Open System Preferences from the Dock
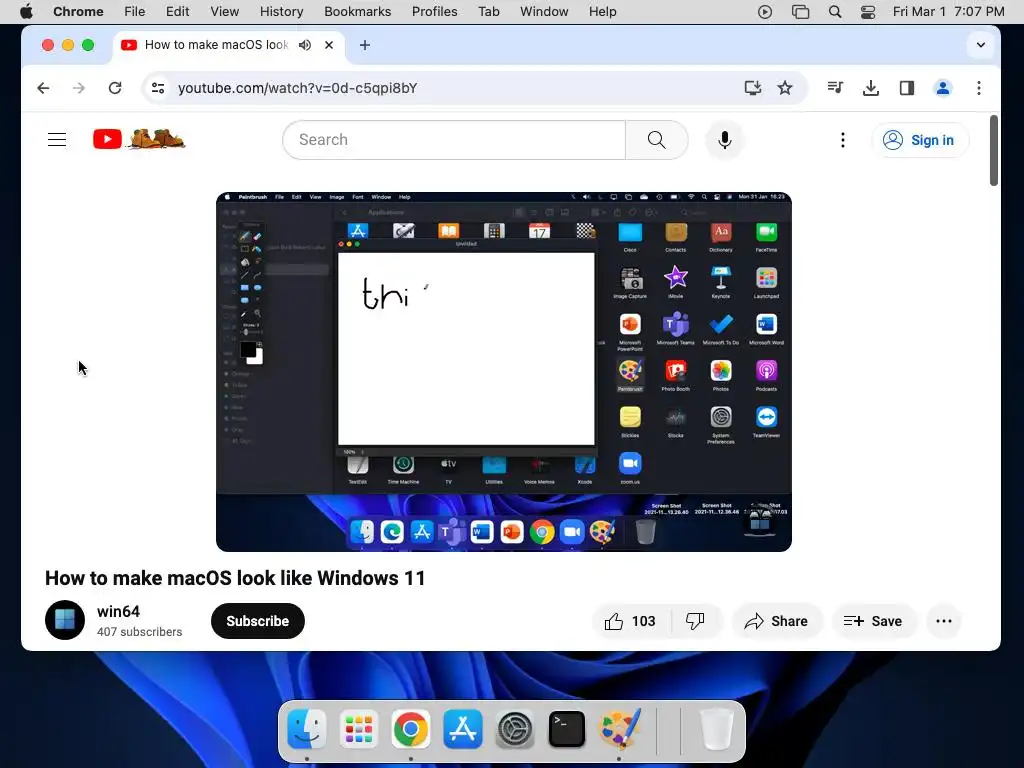Image resolution: width=1024 pixels, height=768 pixels. click(515, 729)
